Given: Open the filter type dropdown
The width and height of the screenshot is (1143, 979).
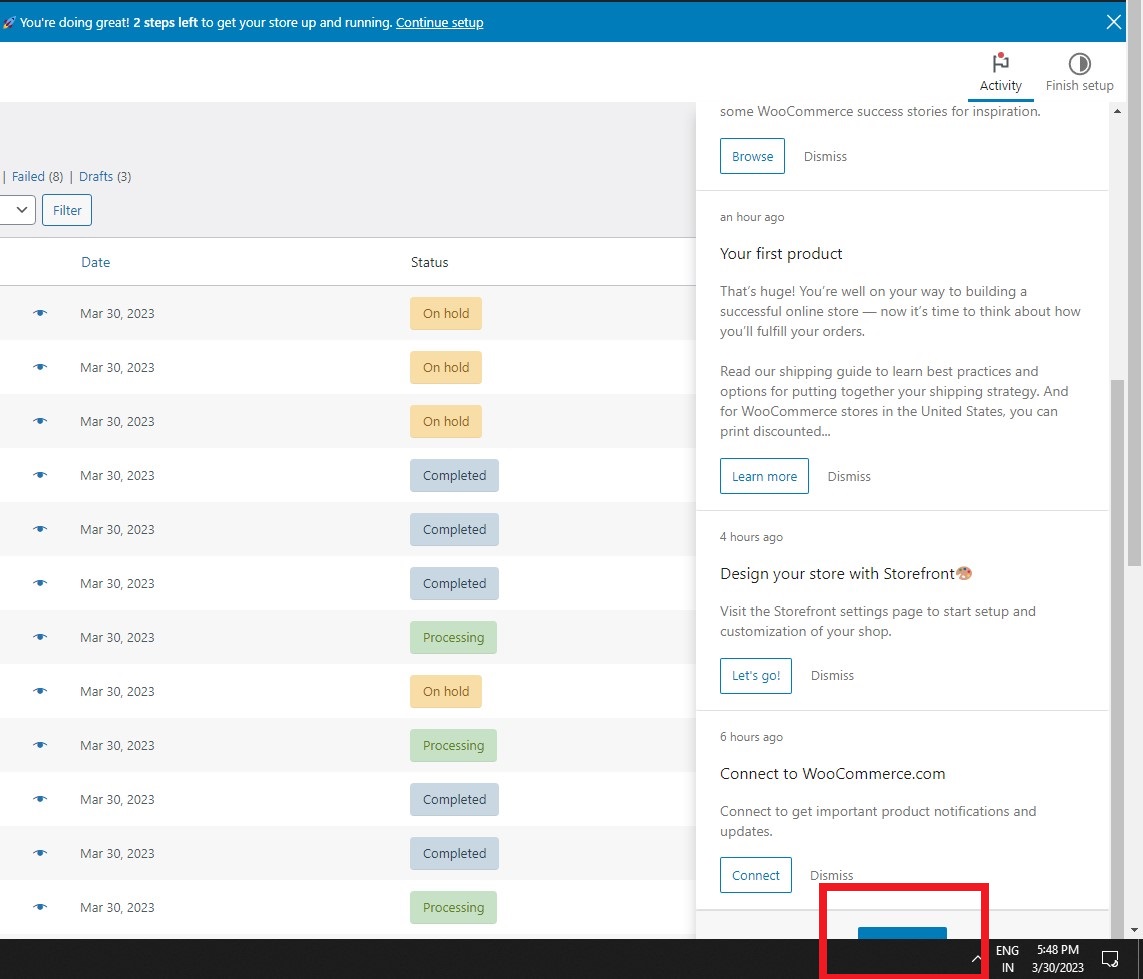Looking at the screenshot, I should (18, 210).
